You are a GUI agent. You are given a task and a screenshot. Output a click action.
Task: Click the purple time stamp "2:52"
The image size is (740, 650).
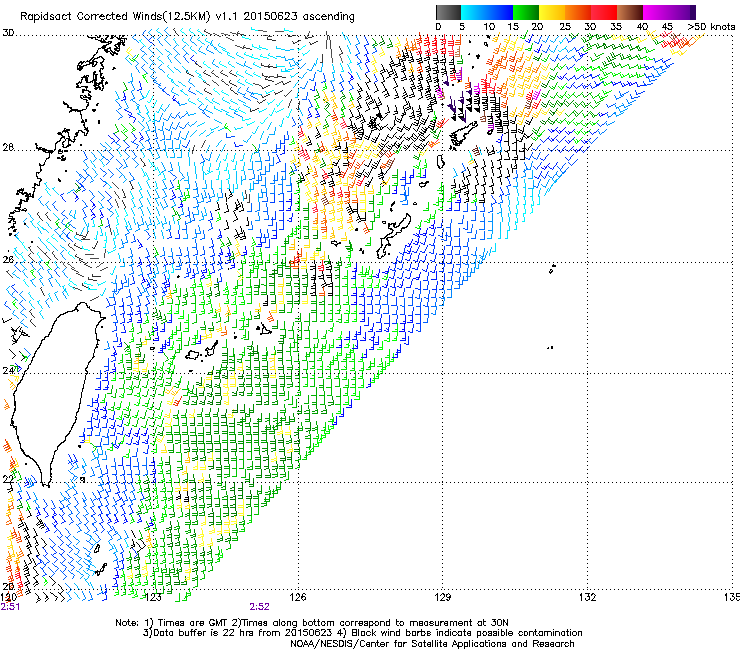point(260,607)
